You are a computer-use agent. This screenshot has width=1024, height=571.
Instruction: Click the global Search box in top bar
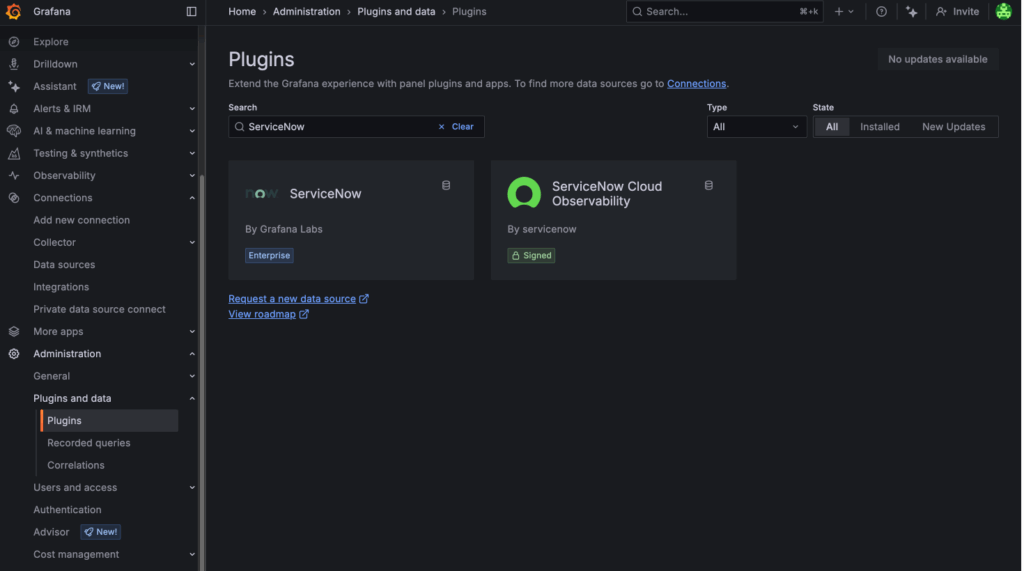724,11
